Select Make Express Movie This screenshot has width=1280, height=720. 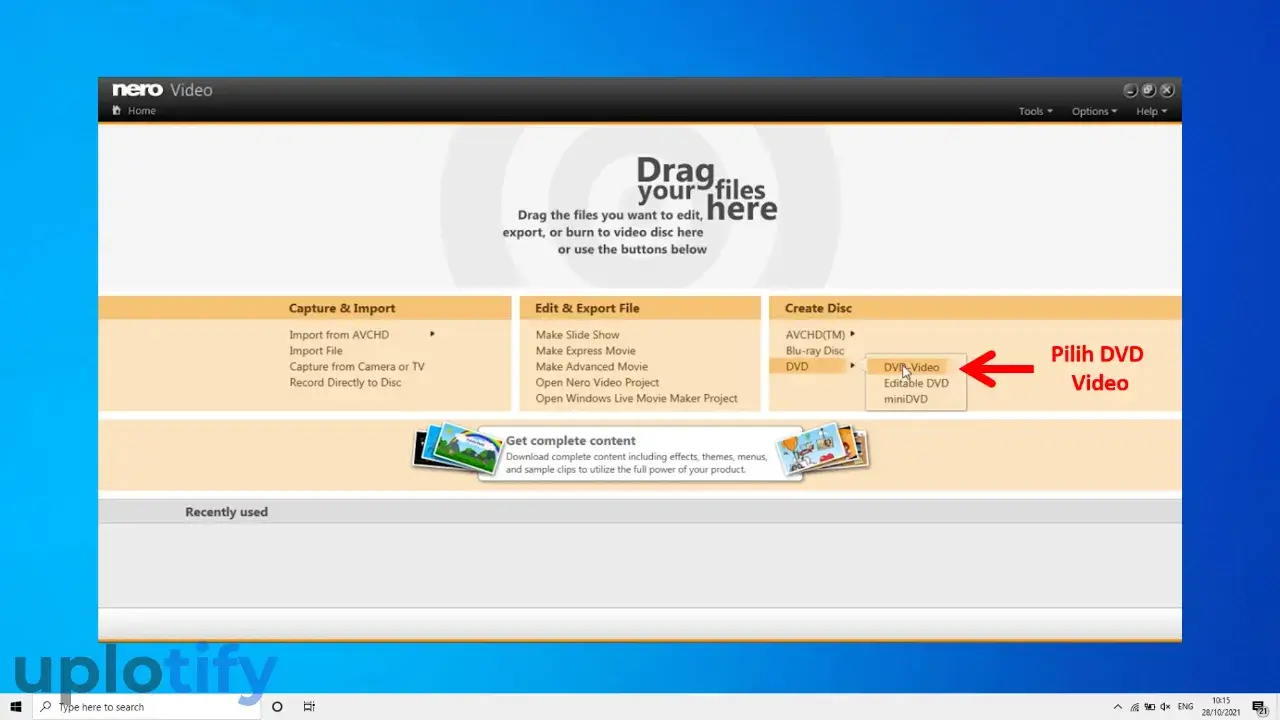coord(585,351)
